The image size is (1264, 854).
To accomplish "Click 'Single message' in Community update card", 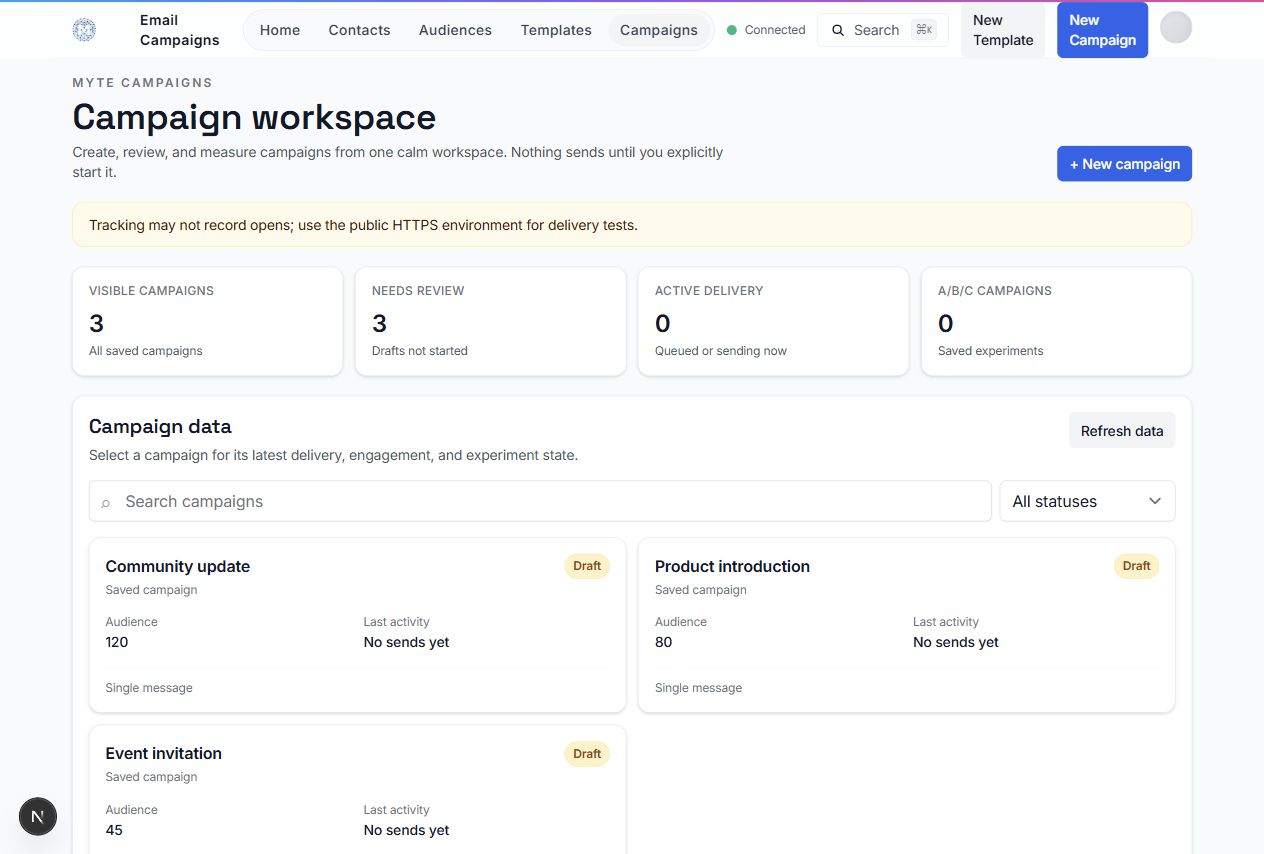I will [149, 688].
